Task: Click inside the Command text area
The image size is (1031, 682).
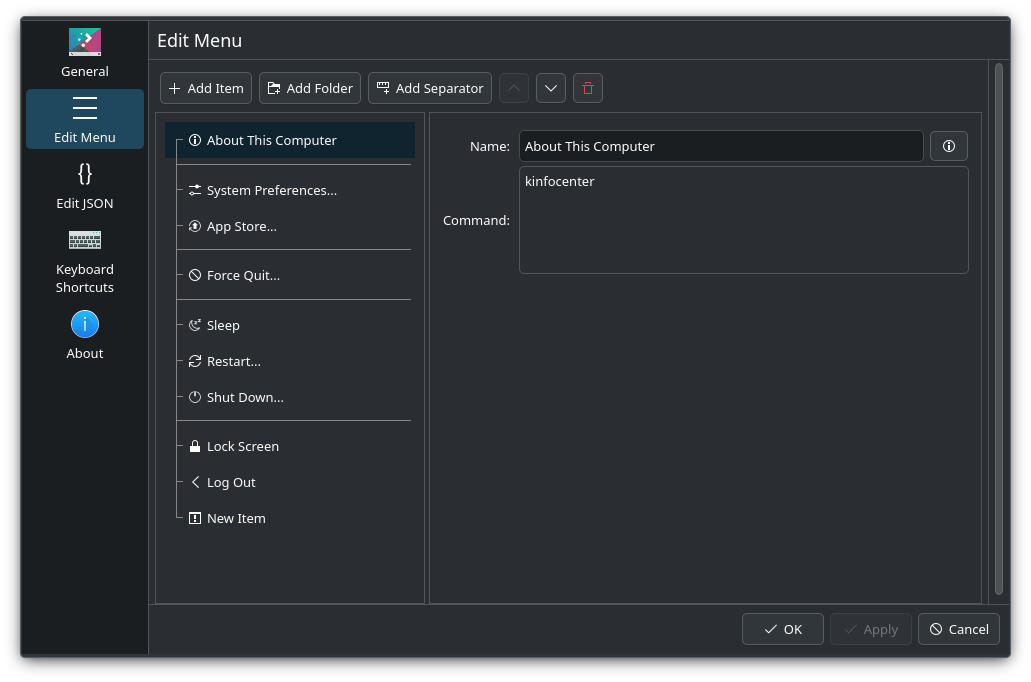Action: pyautogui.click(x=744, y=220)
